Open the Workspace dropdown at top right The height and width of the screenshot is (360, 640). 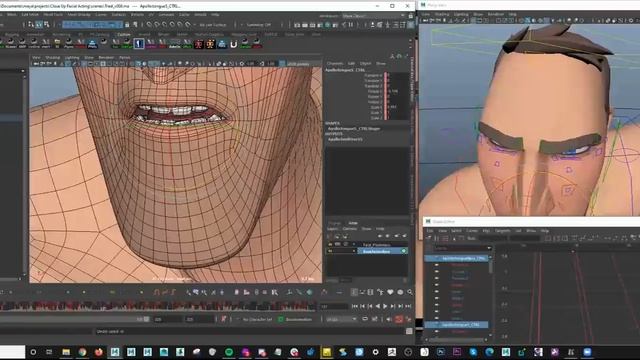[374, 16]
